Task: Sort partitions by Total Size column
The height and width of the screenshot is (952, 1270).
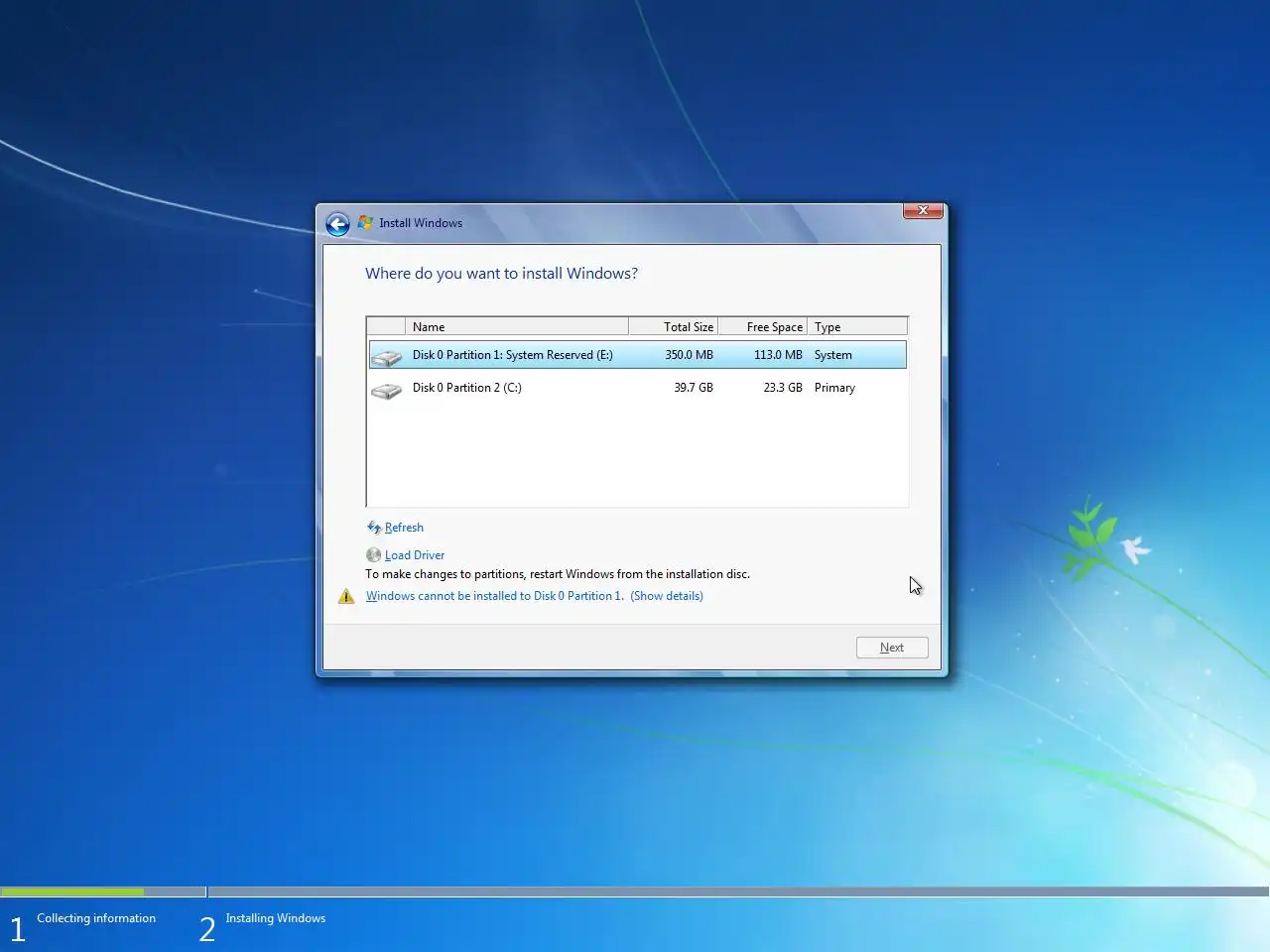Action: 673,327
